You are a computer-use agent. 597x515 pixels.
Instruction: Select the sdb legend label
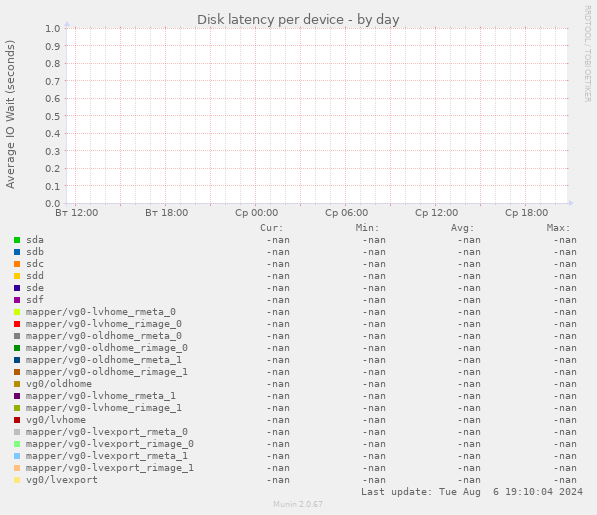(35, 252)
